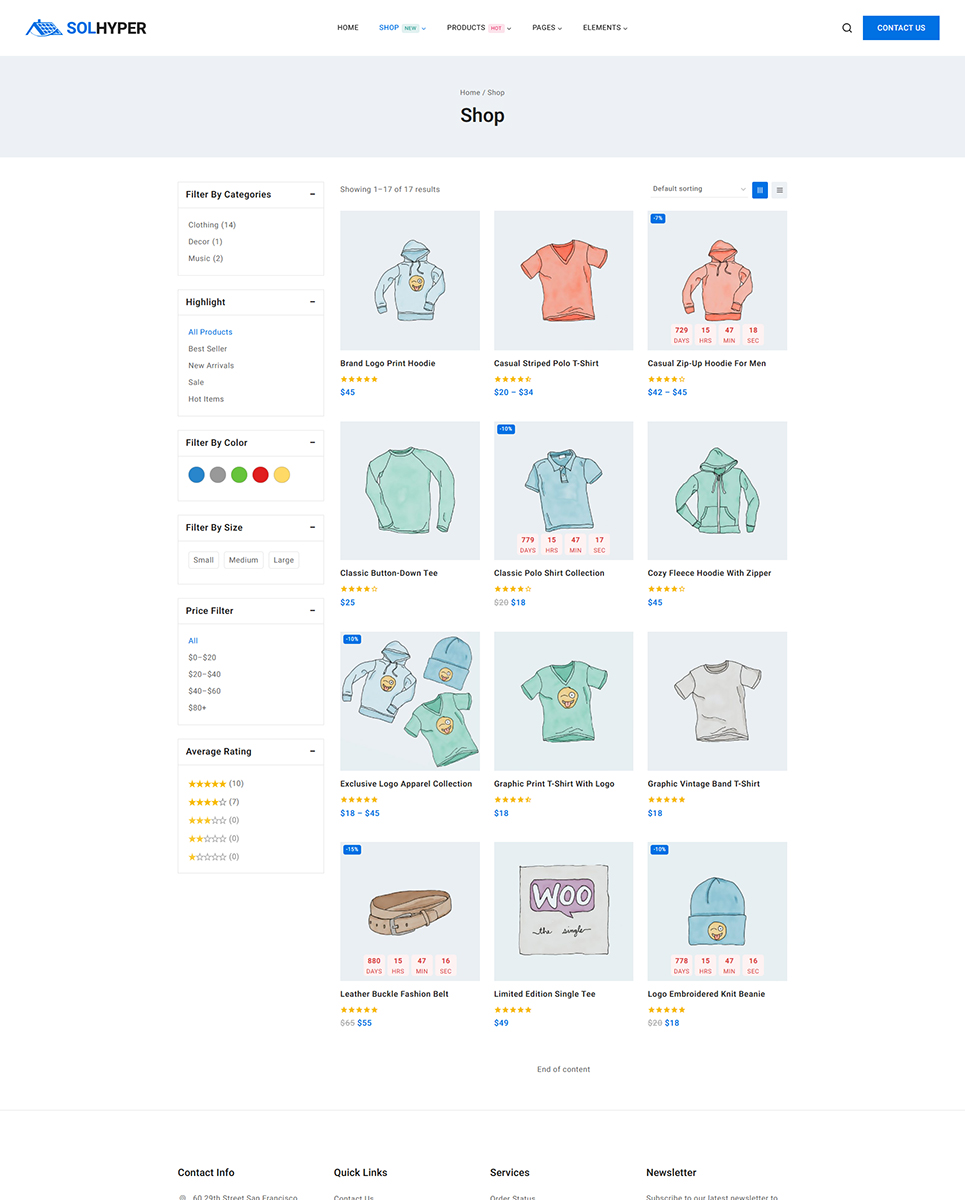Click the Contact Us button
965x1200 pixels.
[x=901, y=28]
